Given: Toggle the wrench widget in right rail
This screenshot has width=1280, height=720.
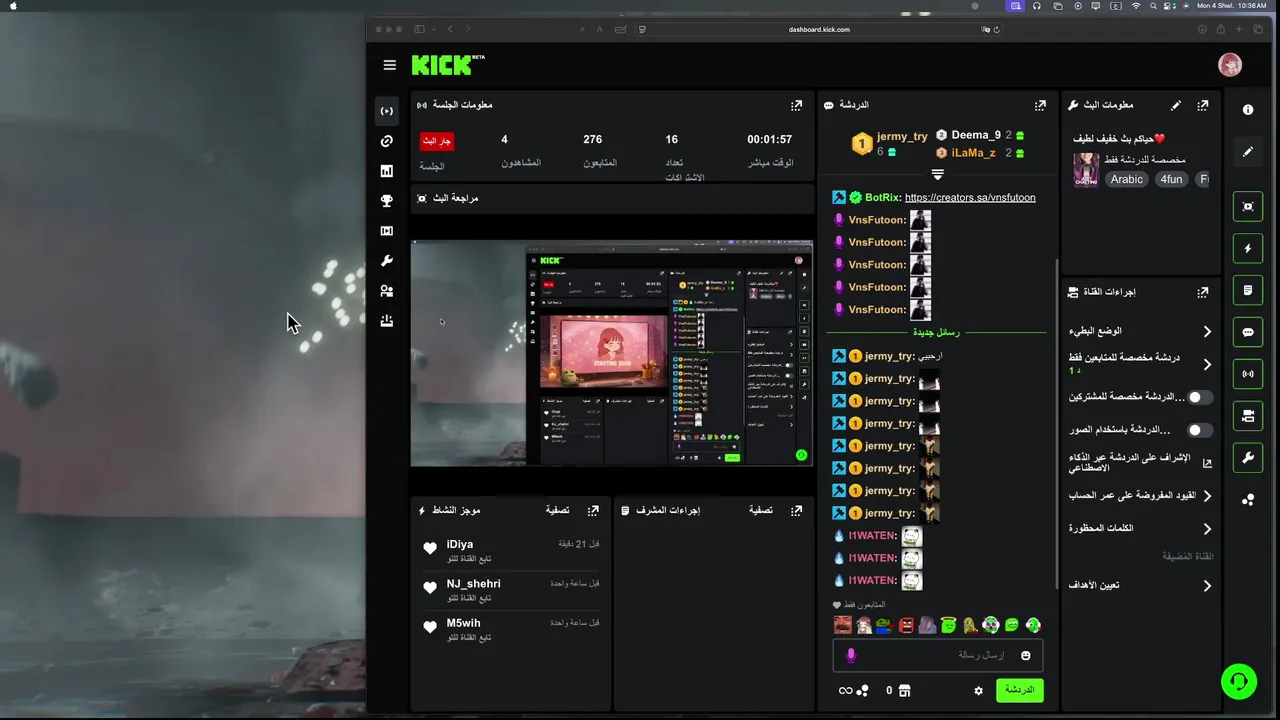Looking at the screenshot, I should click(1248, 458).
